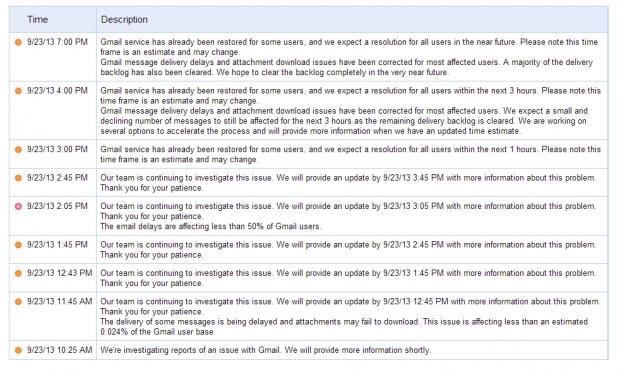The width and height of the screenshot is (620, 375).
Task: Click the 'We're investigating reports' description
Action: click(265, 350)
